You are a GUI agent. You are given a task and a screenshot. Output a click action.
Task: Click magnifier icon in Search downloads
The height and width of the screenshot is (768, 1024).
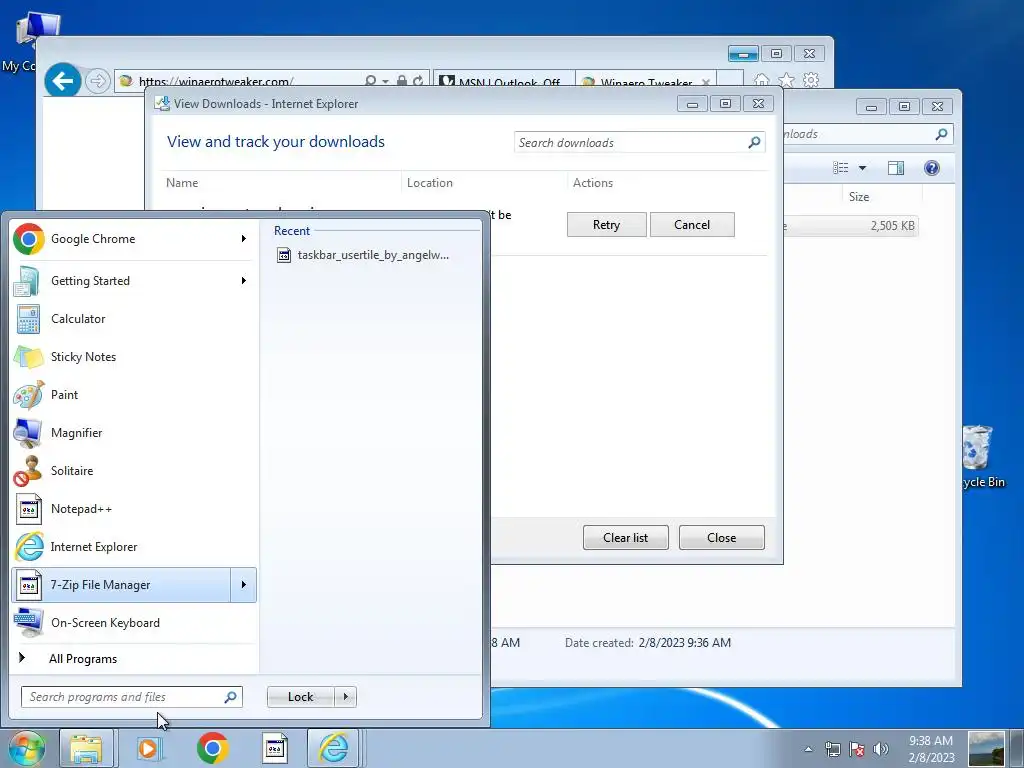(x=754, y=142)
